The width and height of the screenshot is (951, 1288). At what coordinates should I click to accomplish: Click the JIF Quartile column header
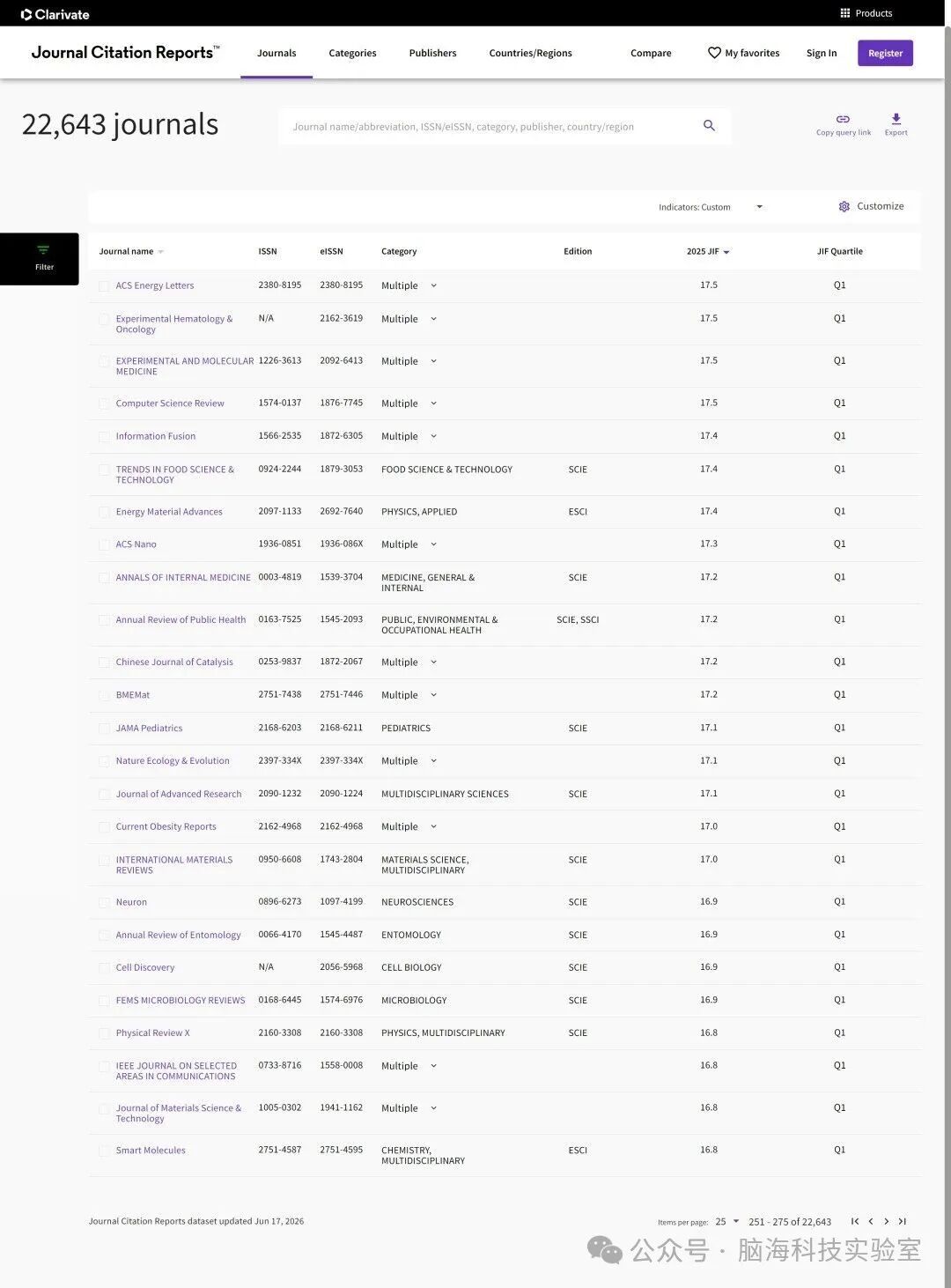(839, 252)
